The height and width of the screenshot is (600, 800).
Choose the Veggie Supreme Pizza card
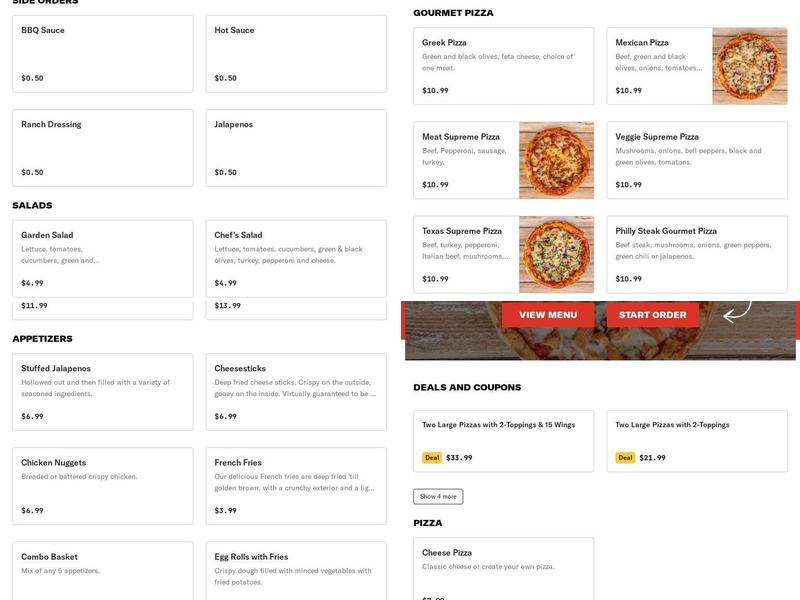click(x=696, y=160)
